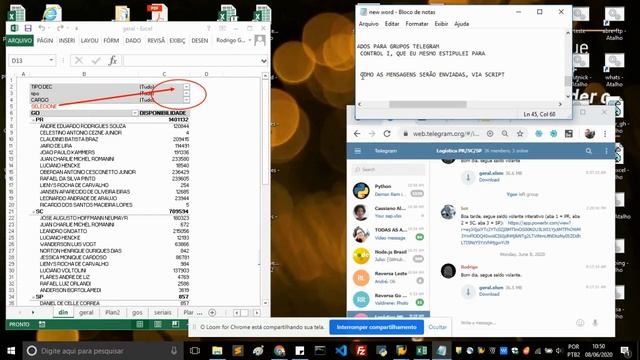This screenshot has height=360, width=640.
Task: Switch to the geral sheet tab
Action: click(x=86, y=313)
